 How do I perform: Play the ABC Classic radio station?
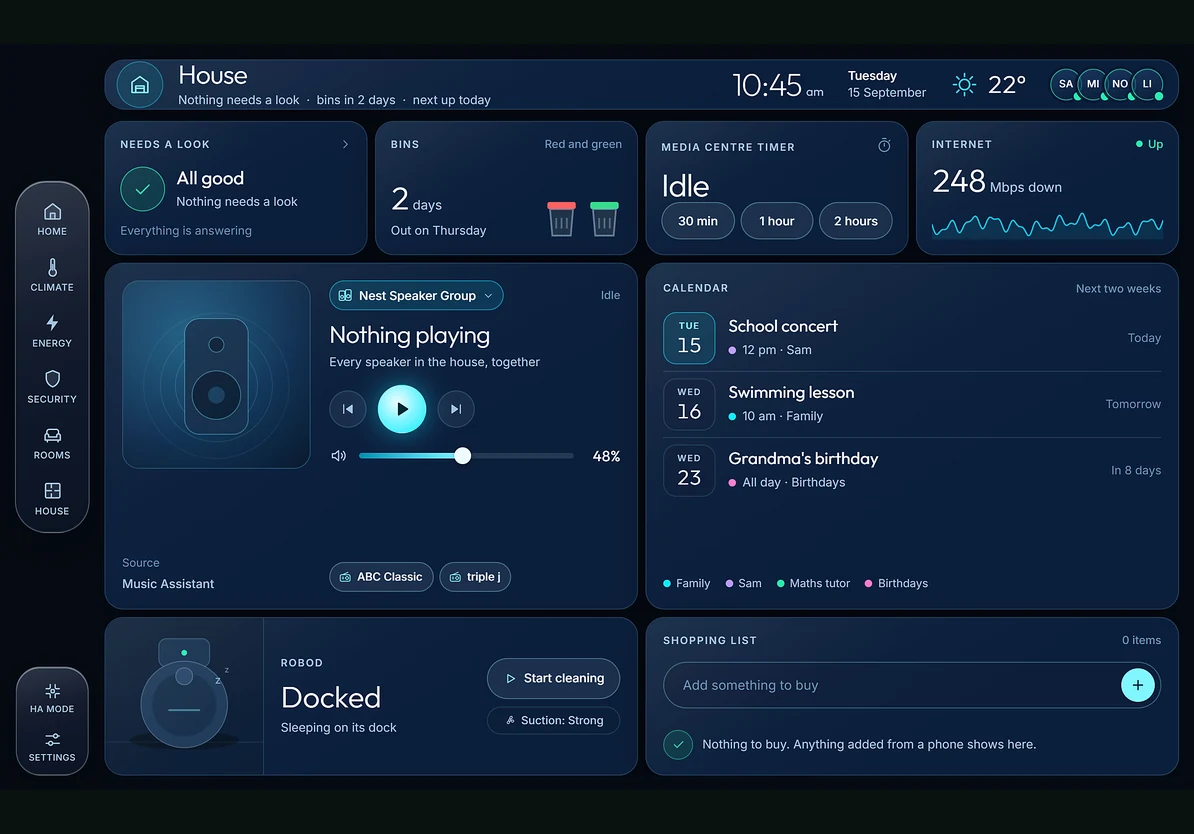pyautogui.click(x=381, y=577)
